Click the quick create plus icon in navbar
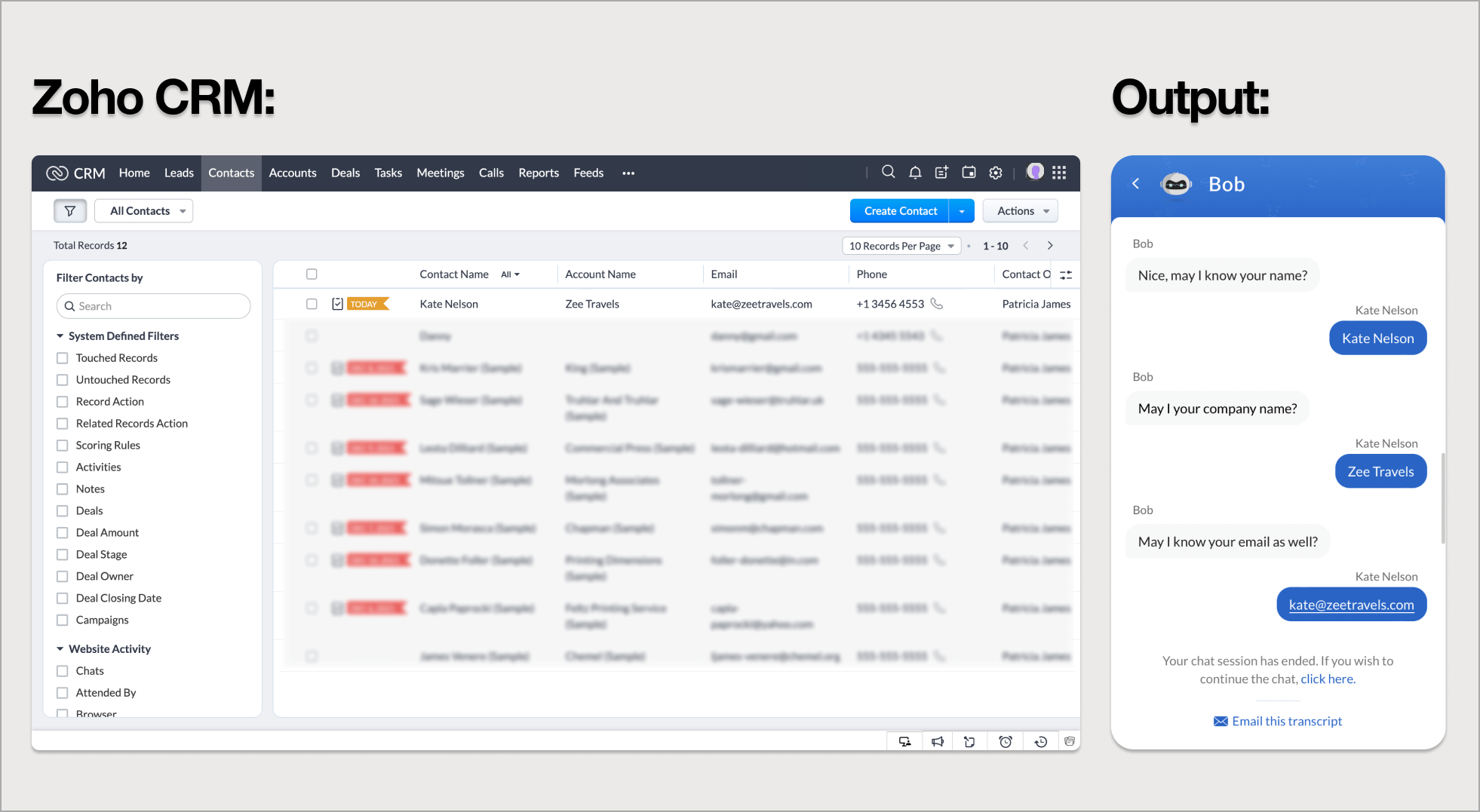The image size is (1480, 812). pyautogui.click(x=941, y=173)
